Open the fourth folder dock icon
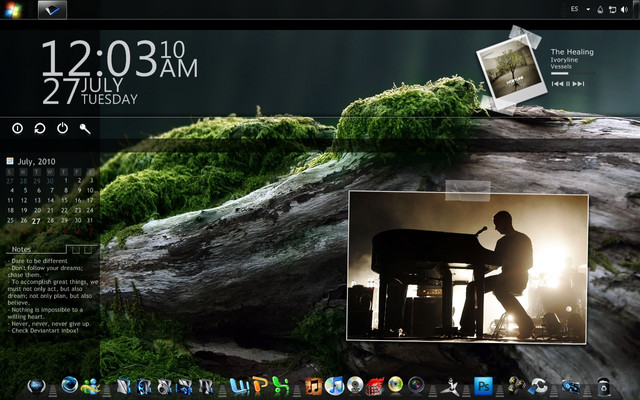This screenshot has width=640, height=400. [185, 386]
